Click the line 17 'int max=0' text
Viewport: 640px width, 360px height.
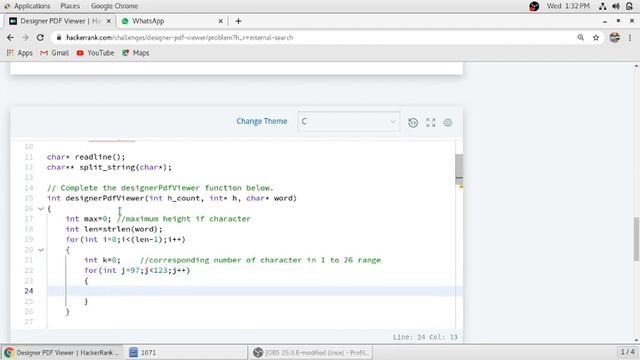point(88,219)
